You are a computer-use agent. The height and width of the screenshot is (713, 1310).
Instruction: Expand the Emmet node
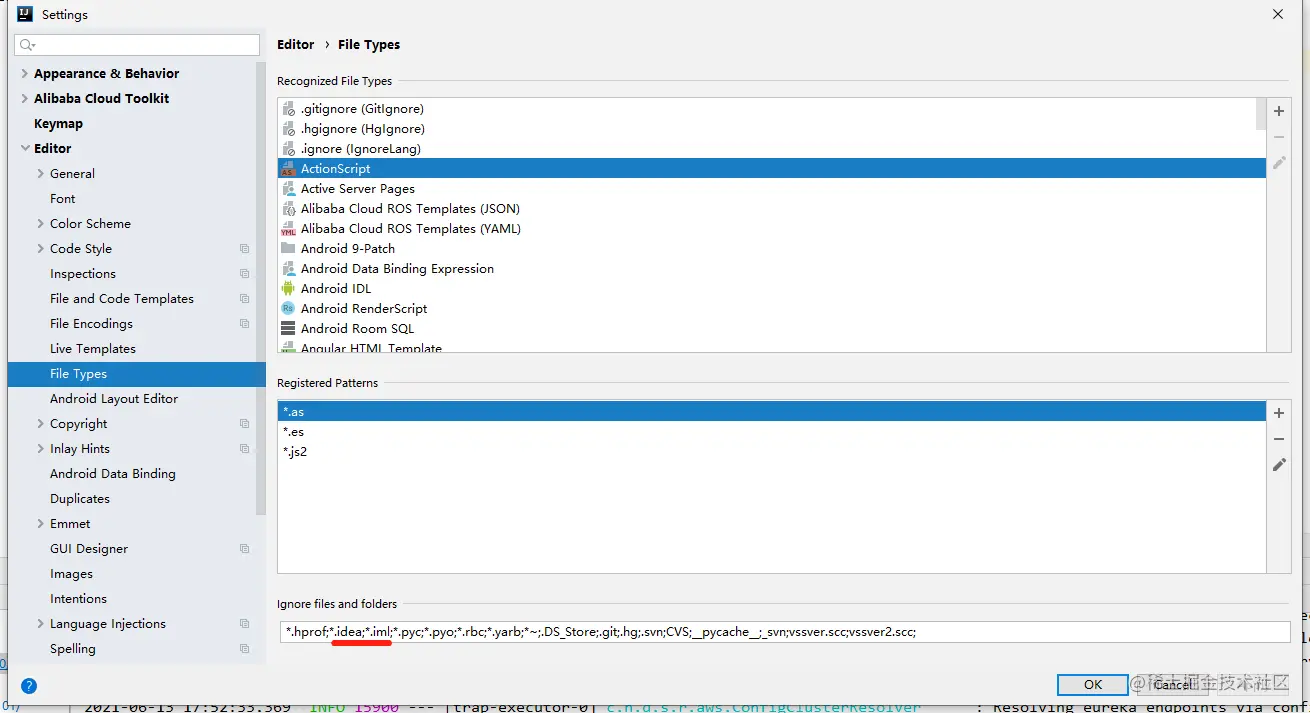coord(40,524)
